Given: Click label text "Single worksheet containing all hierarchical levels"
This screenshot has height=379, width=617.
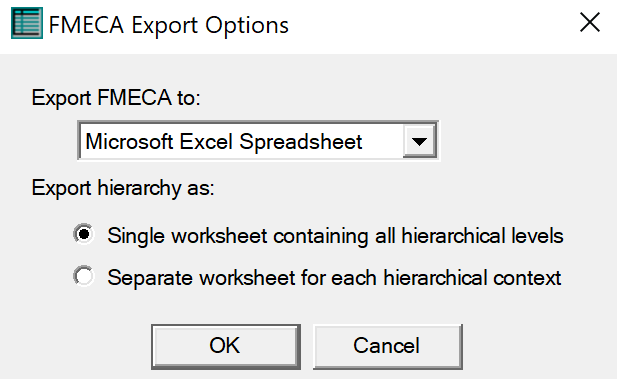Looking at the screenshot, I should pyautogui.click(x=335, y=236).
